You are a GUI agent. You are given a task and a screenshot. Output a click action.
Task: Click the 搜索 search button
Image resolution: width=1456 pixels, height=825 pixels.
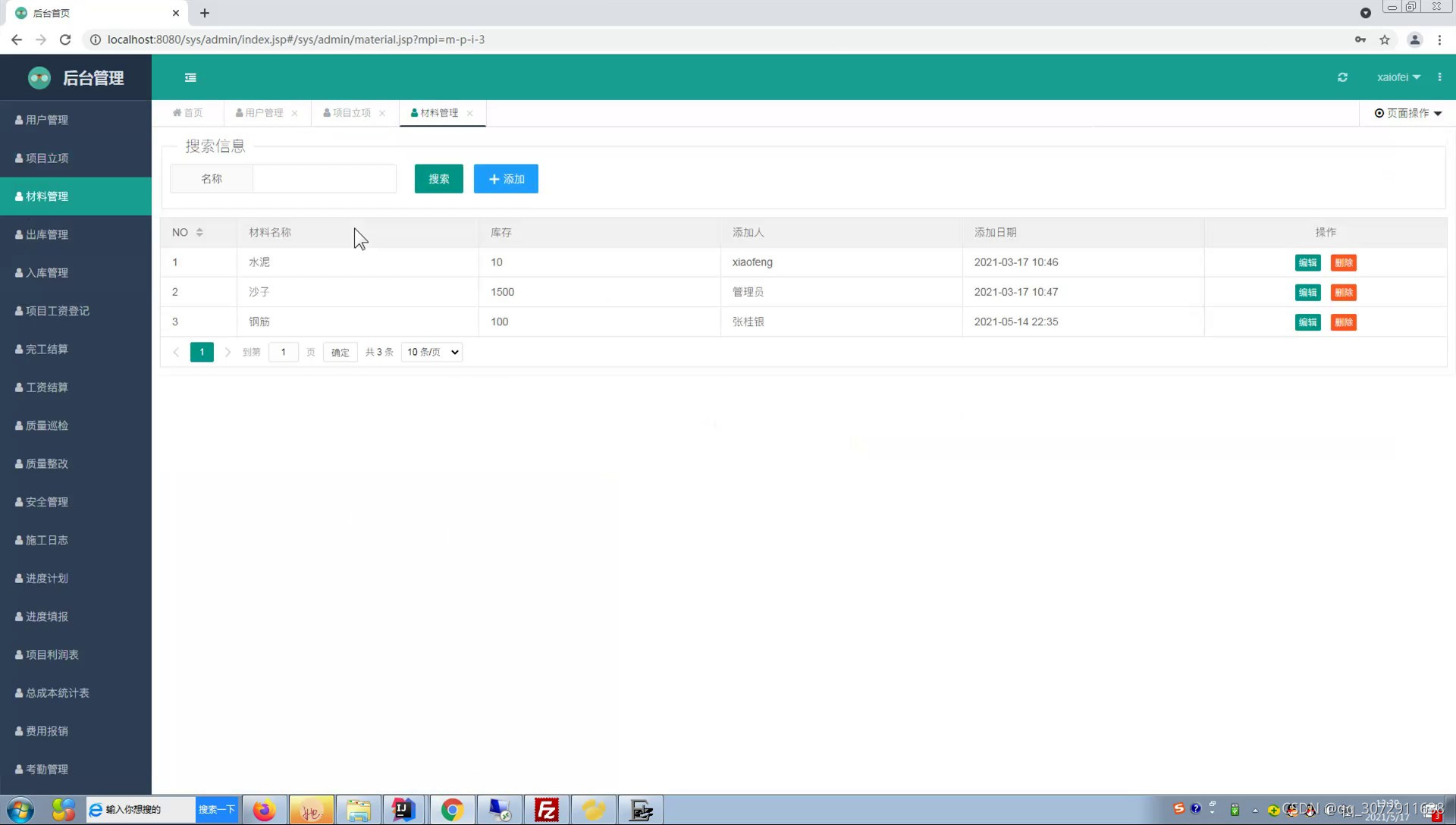(x=439, y=179)
